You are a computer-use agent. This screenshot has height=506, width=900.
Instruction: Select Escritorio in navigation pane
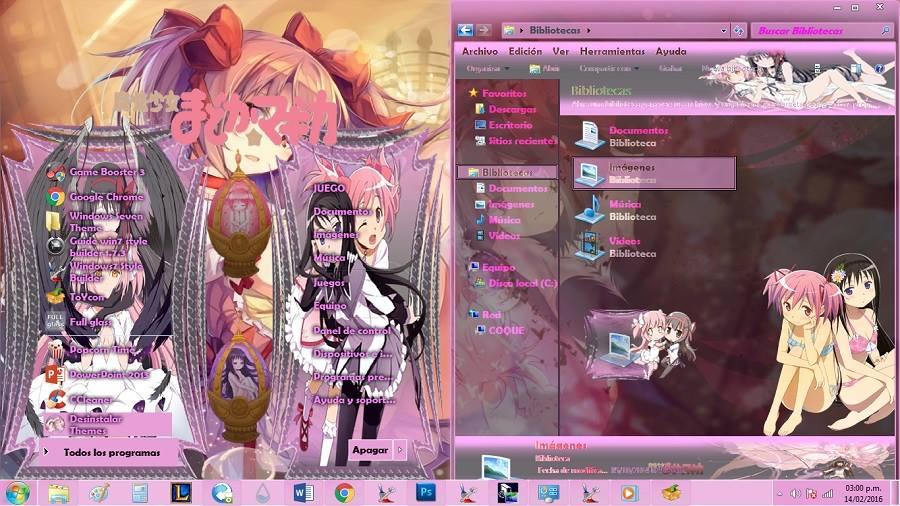click(503, 124)
